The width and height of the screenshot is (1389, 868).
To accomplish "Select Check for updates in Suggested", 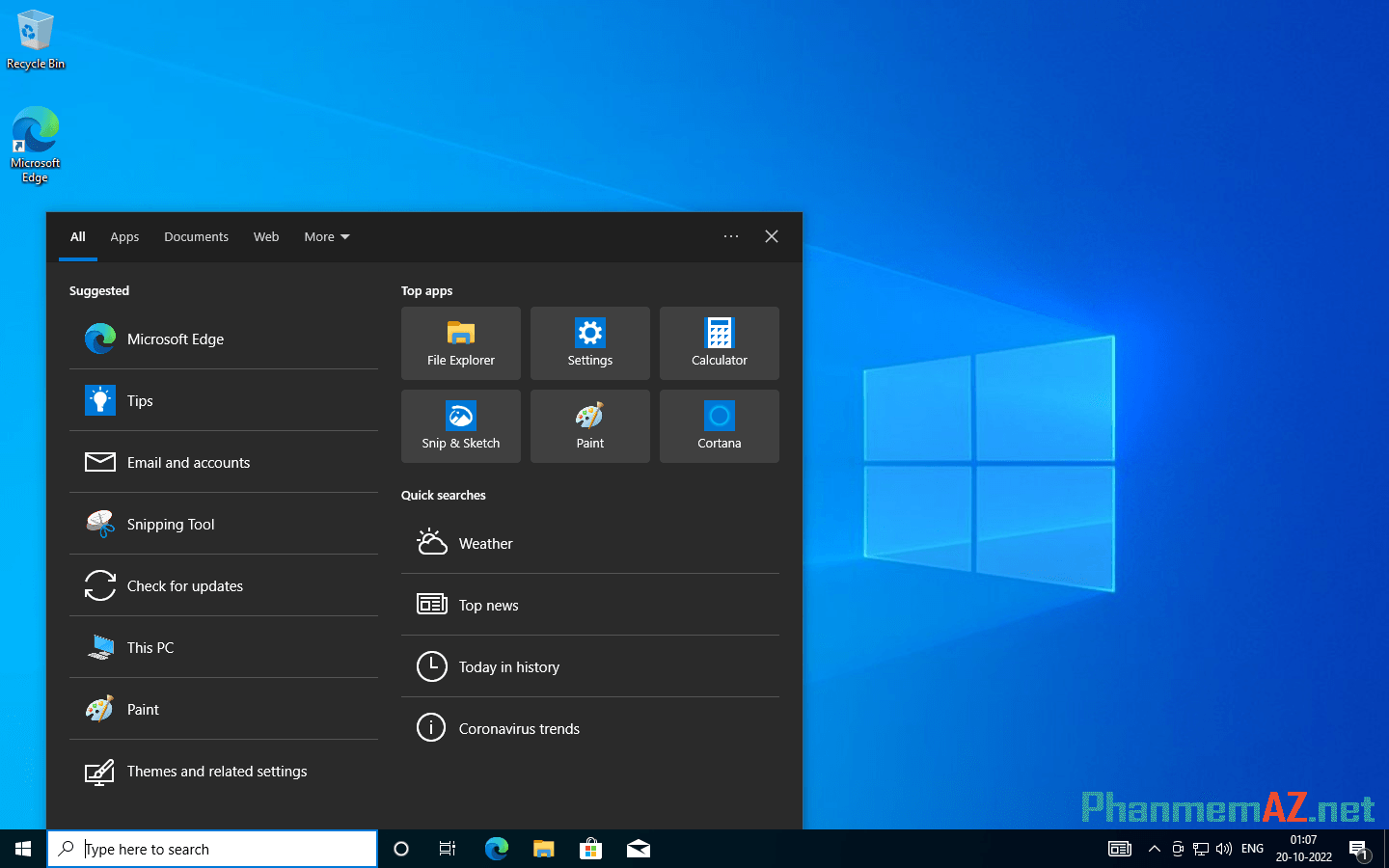I will [x=183, y=585].
